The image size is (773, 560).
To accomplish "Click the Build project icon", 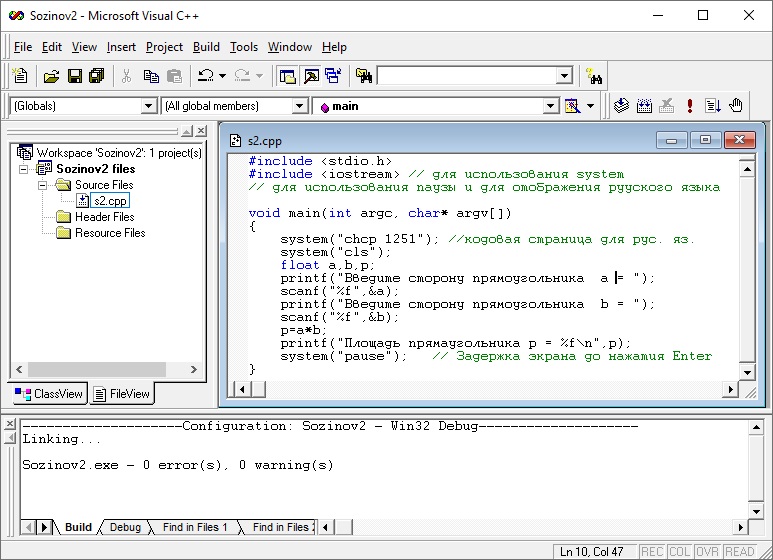I will click(x=644, y=105).
